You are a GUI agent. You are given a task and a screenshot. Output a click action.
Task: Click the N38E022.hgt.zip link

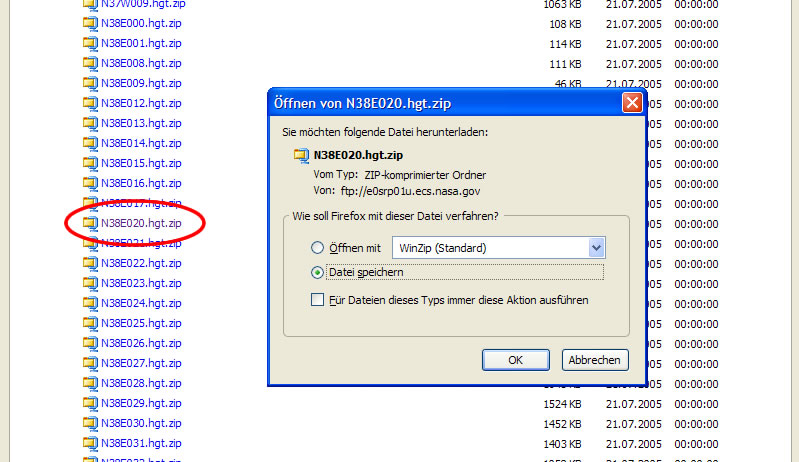click(x=141, y=263)
